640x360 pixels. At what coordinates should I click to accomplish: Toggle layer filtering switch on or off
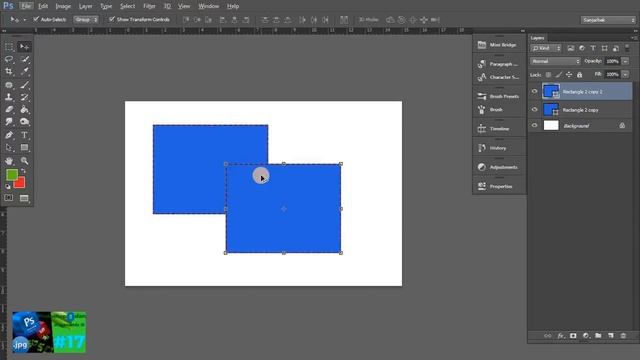coord(627,49)
